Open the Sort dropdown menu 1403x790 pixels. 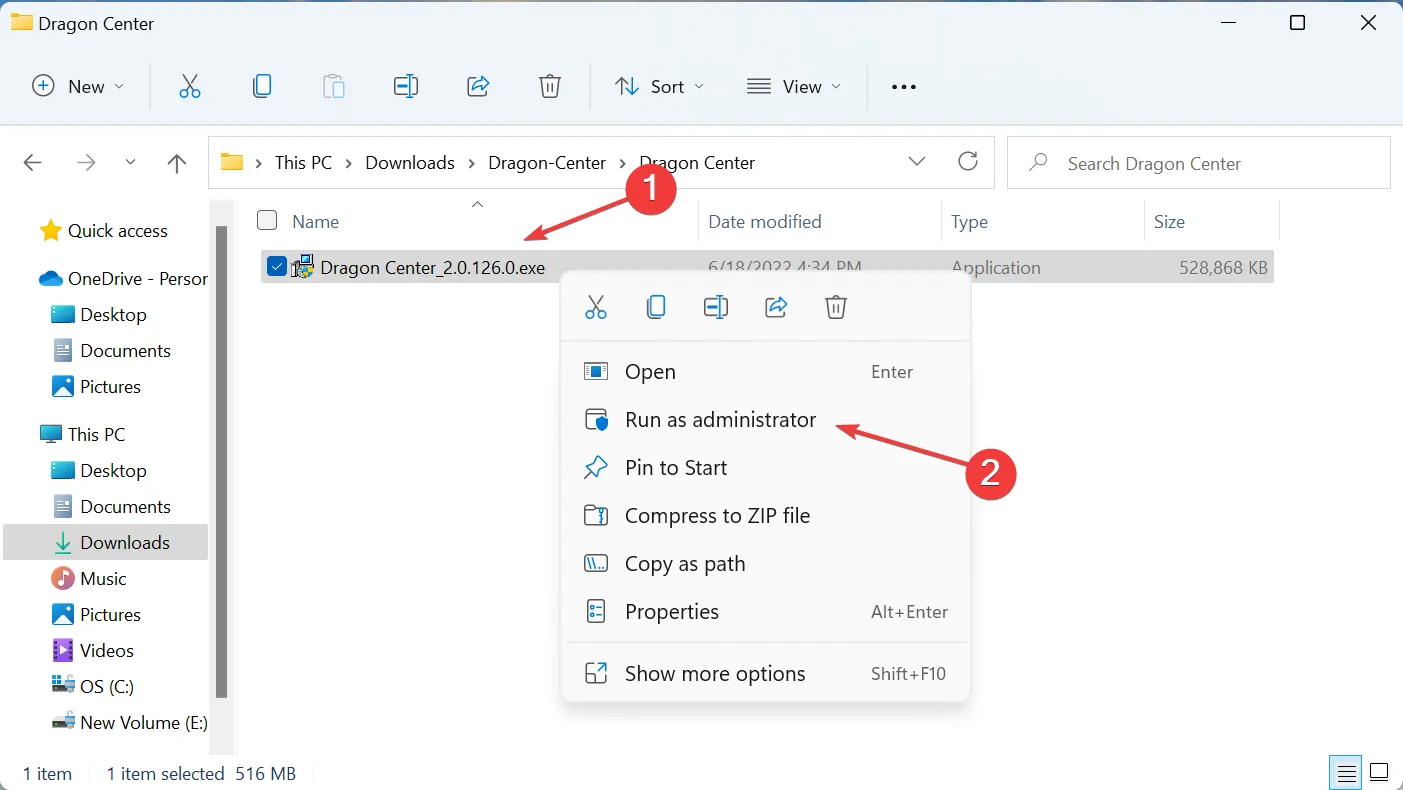point(659,87)
